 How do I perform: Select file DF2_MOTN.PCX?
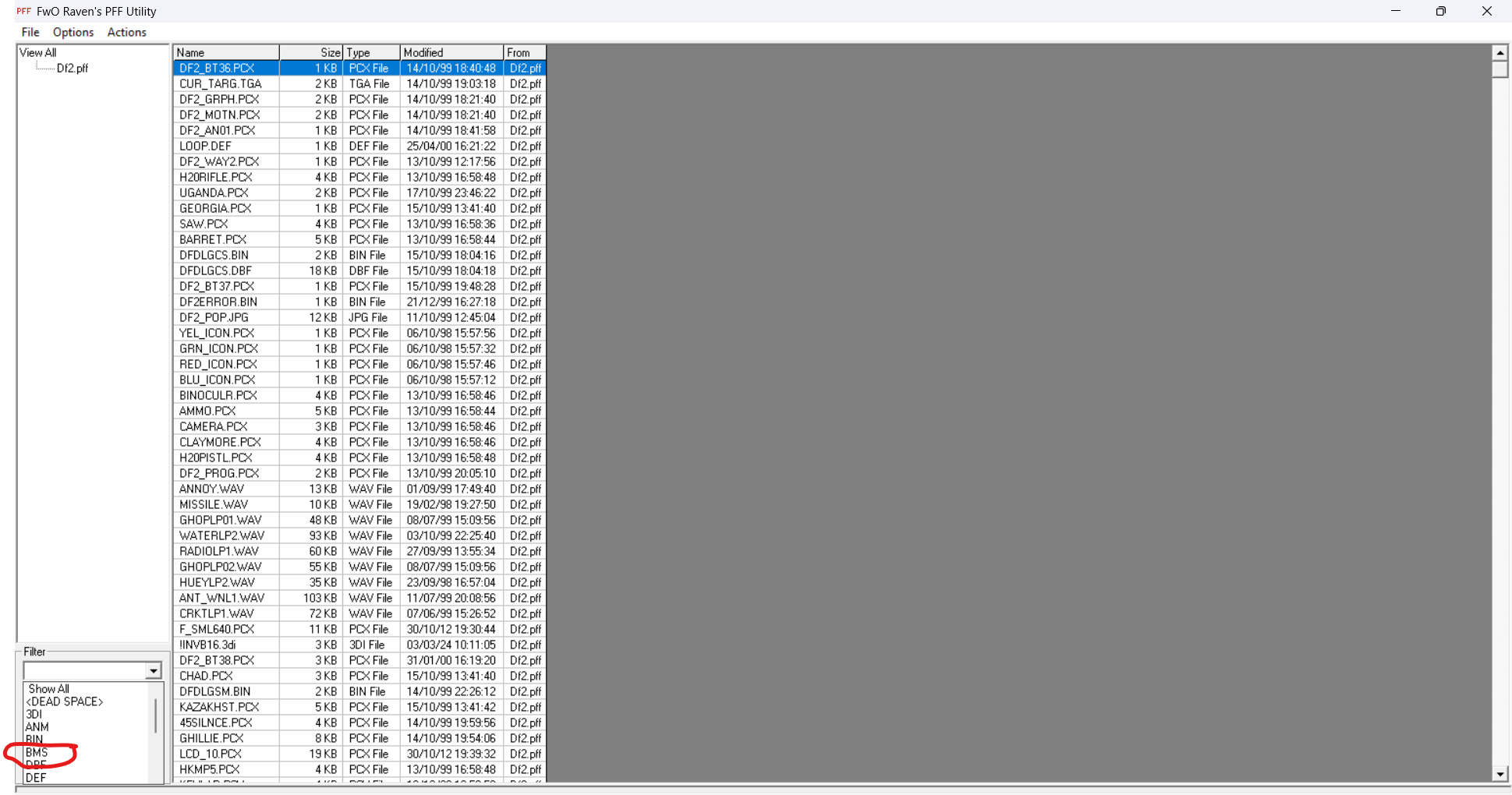[220, 115]
